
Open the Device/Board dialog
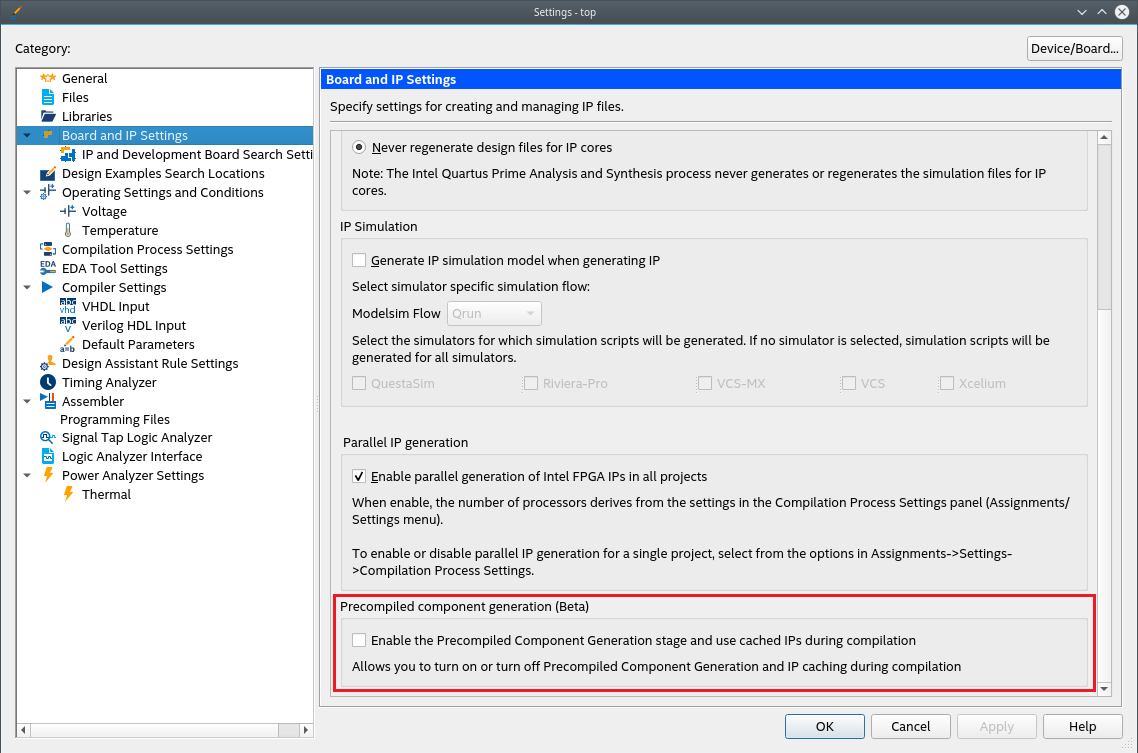tap(1074, 49)
